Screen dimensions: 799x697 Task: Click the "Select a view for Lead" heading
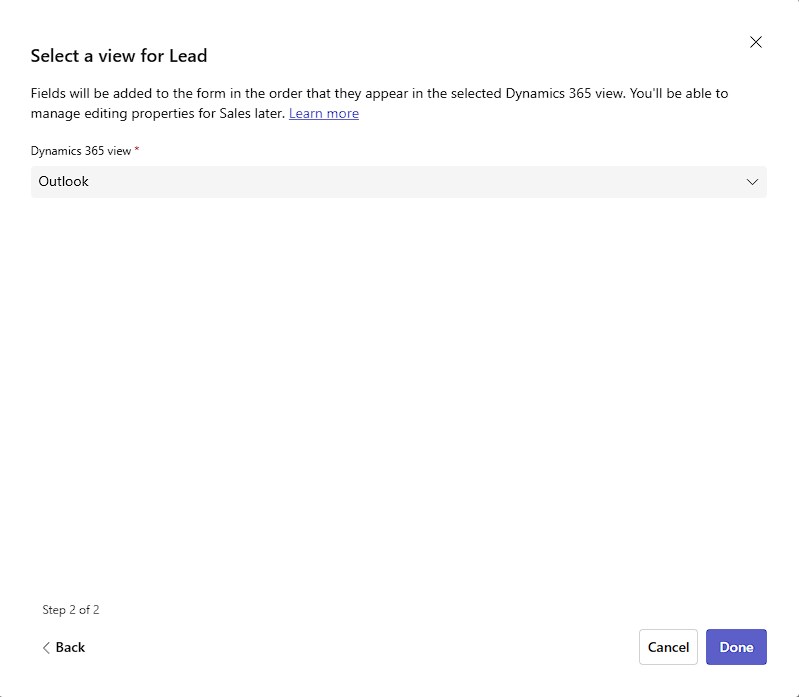click(119, 56)
